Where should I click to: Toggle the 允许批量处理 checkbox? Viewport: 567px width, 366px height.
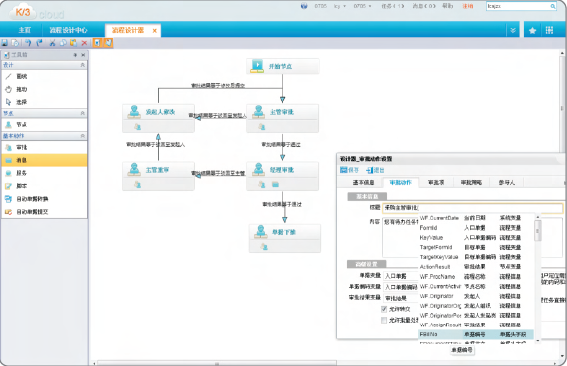(384, 320)
